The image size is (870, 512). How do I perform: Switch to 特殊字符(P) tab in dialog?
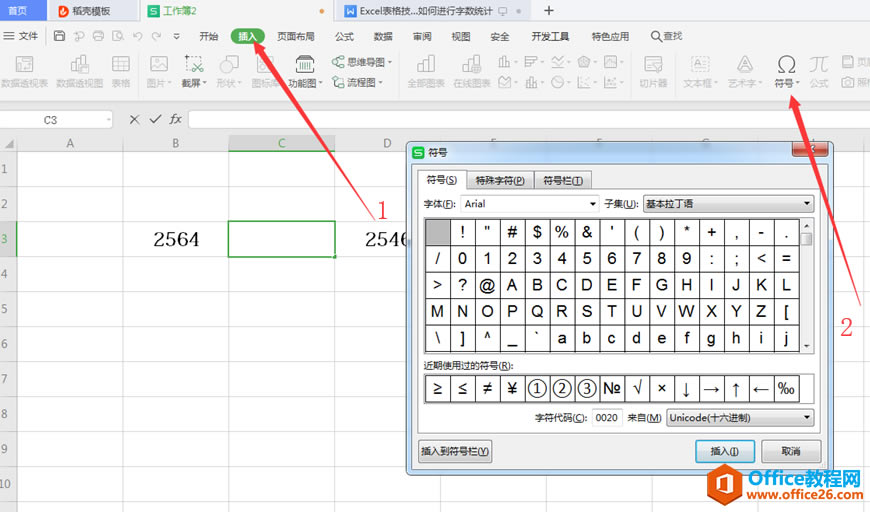(500, 180)
